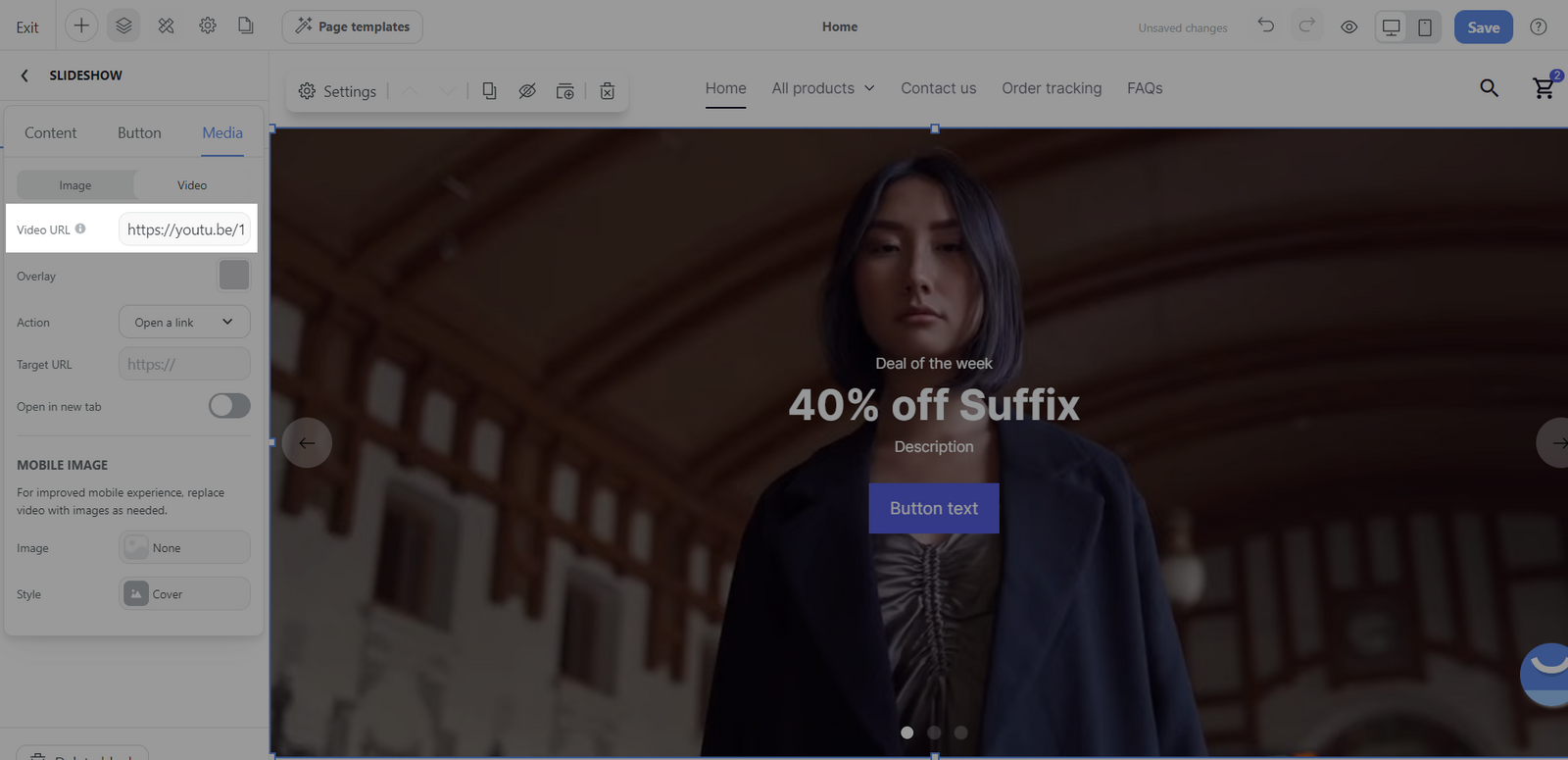The height and width of the screenshot is (760, 1568).
Task: Move the block down
Action: click(x=448, y=91)
